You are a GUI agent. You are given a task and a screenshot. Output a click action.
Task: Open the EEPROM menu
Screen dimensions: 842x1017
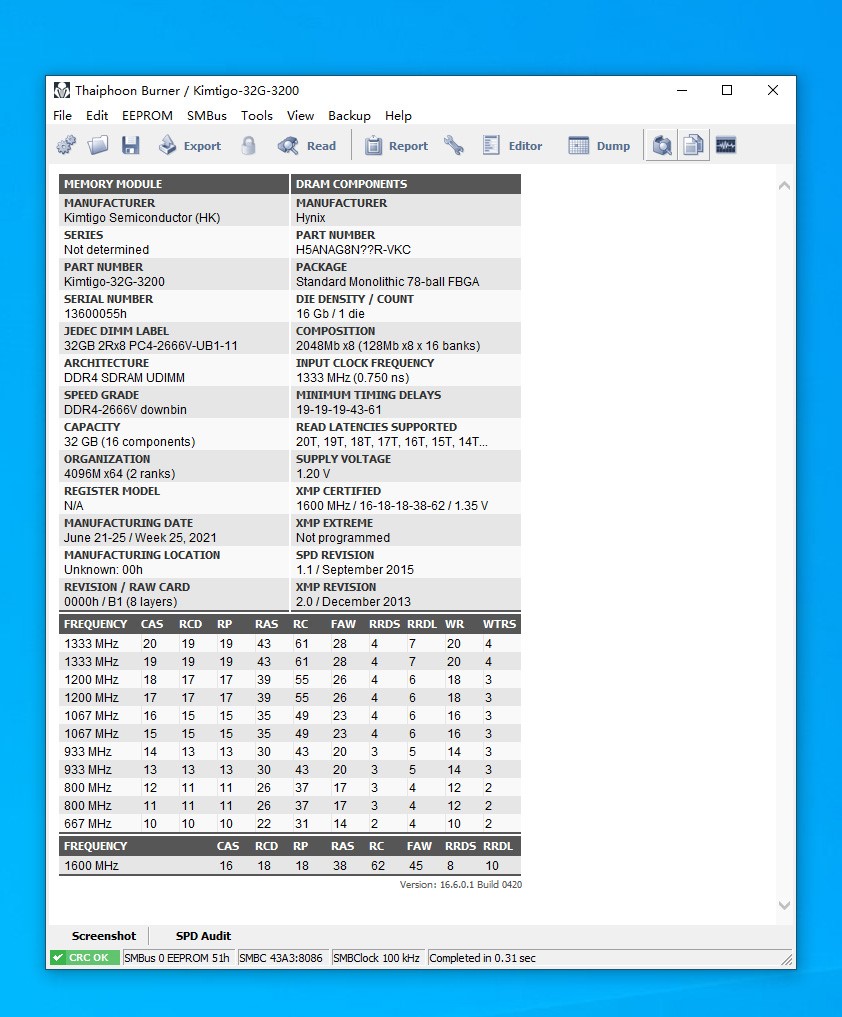tap(147, 115)
